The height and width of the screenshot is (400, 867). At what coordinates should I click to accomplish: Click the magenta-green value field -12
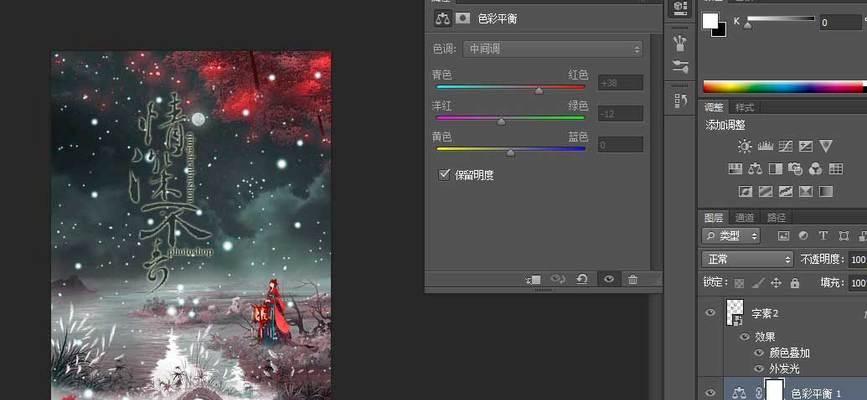[620, 113]
